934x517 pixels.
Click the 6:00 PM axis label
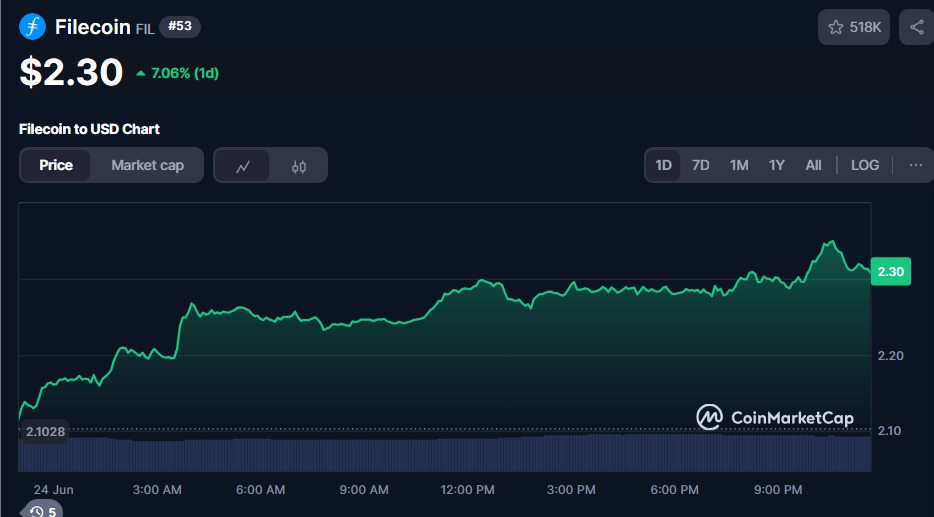(x=674, y=490)
